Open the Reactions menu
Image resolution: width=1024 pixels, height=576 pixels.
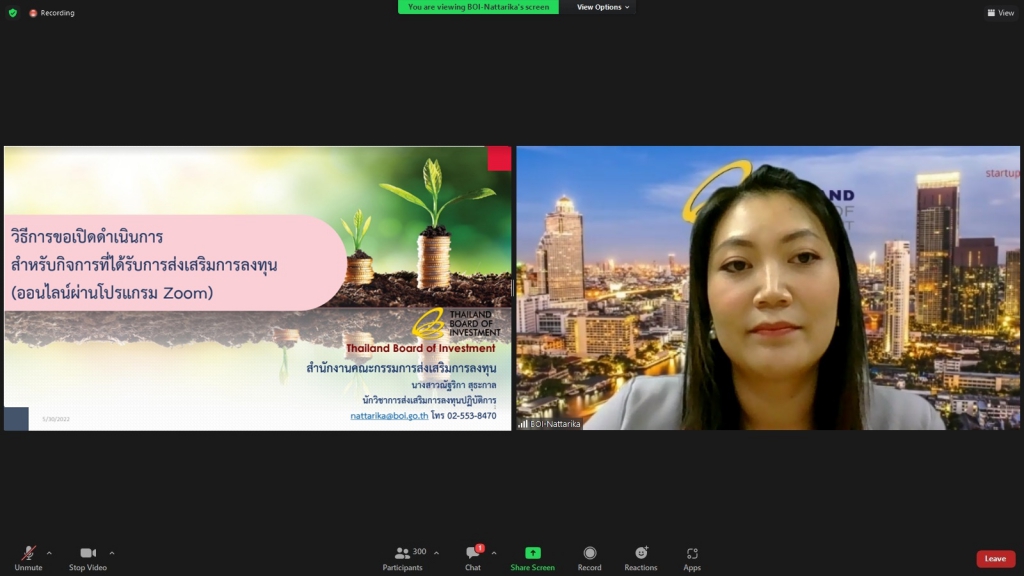point(641,558)
